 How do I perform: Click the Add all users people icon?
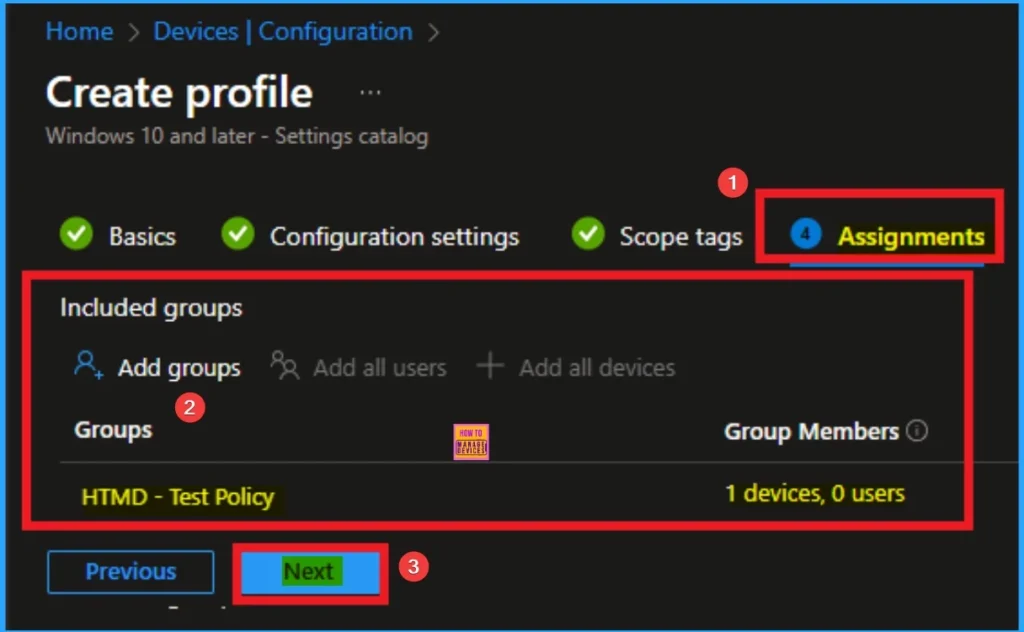285,366
